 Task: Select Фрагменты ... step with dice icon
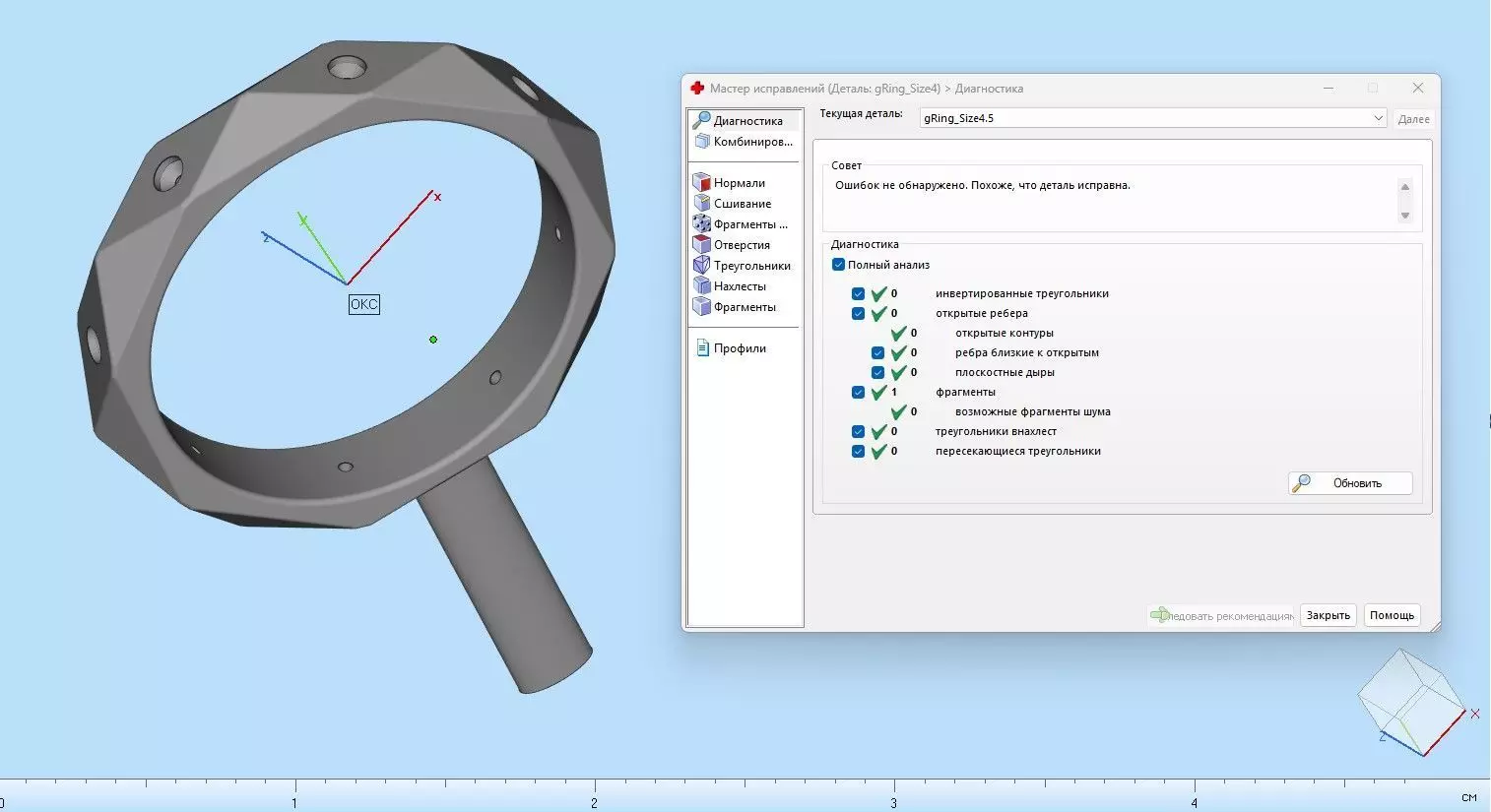(741, 224)
